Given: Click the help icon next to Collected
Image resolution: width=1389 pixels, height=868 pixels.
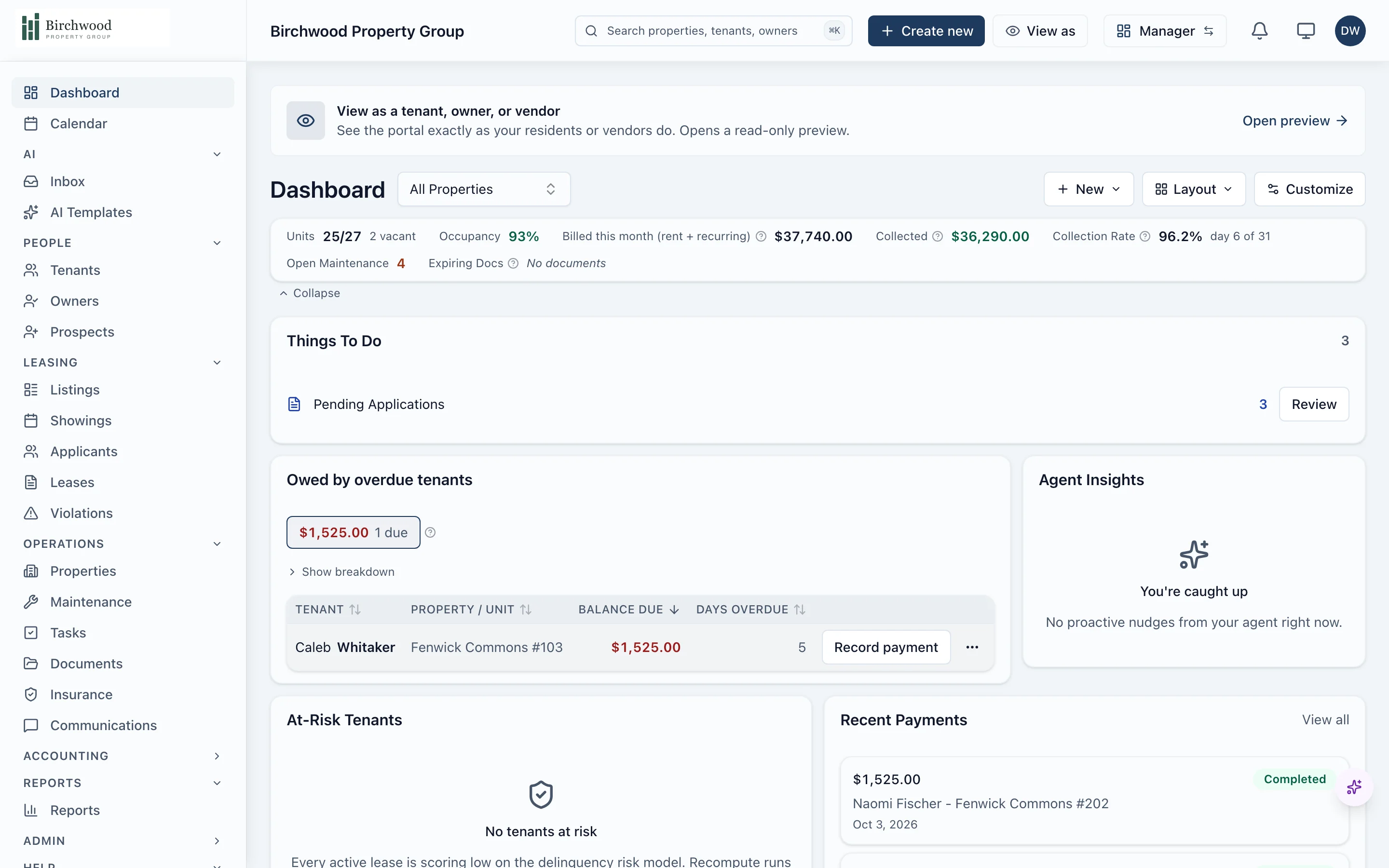Looking at the screenshot, I should pyautogui.click(x=937, y=236).
